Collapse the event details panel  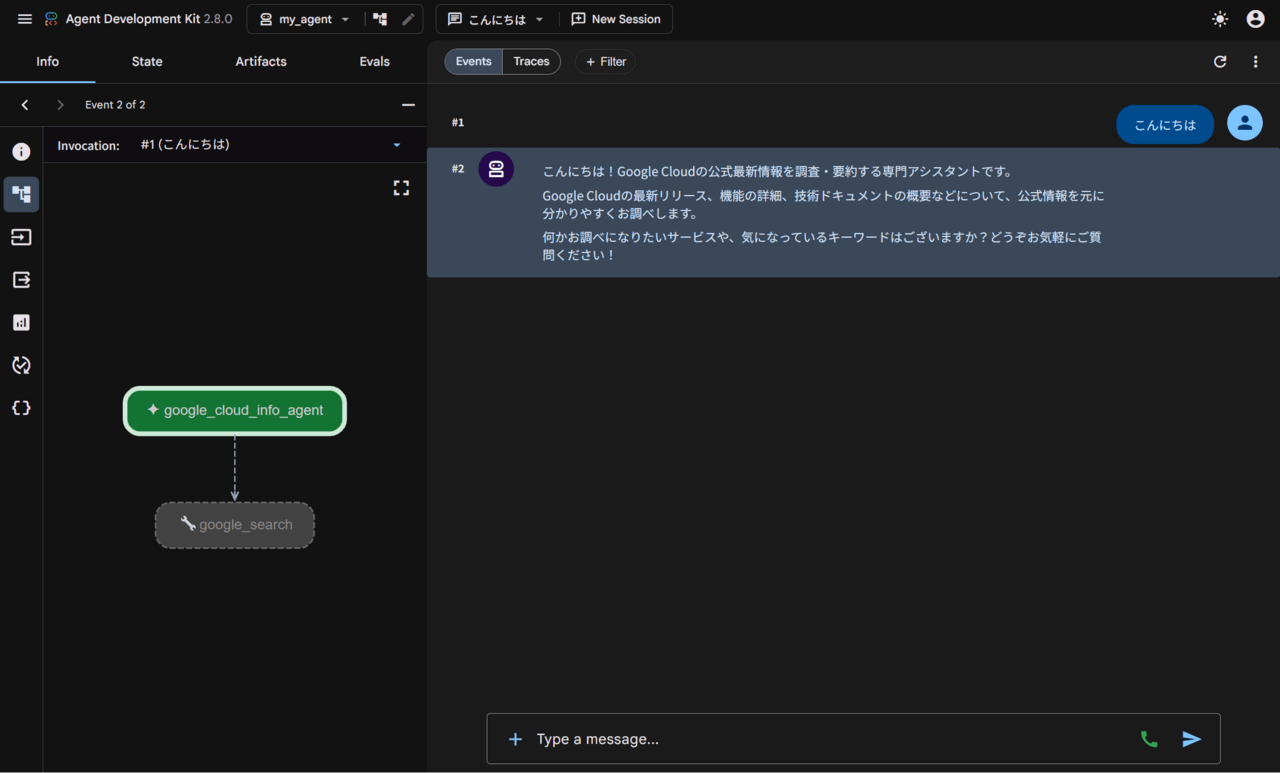click(x=408, y=105)
